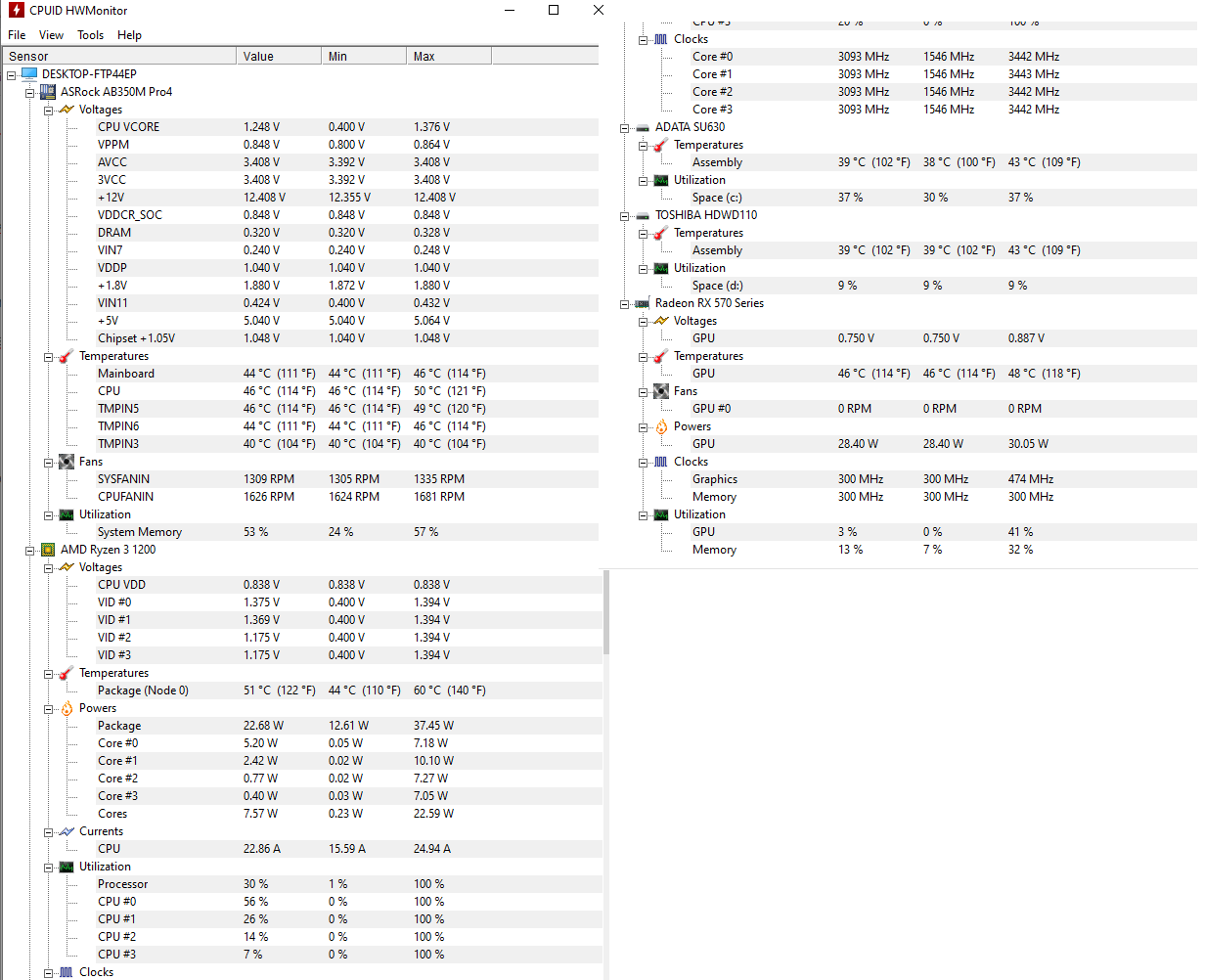This screenshot has height=980, width=1205.
Task: Click the Temperatures thermometer icon under ASRock AB350M Pro4
Action: click(x=67, y=356)
